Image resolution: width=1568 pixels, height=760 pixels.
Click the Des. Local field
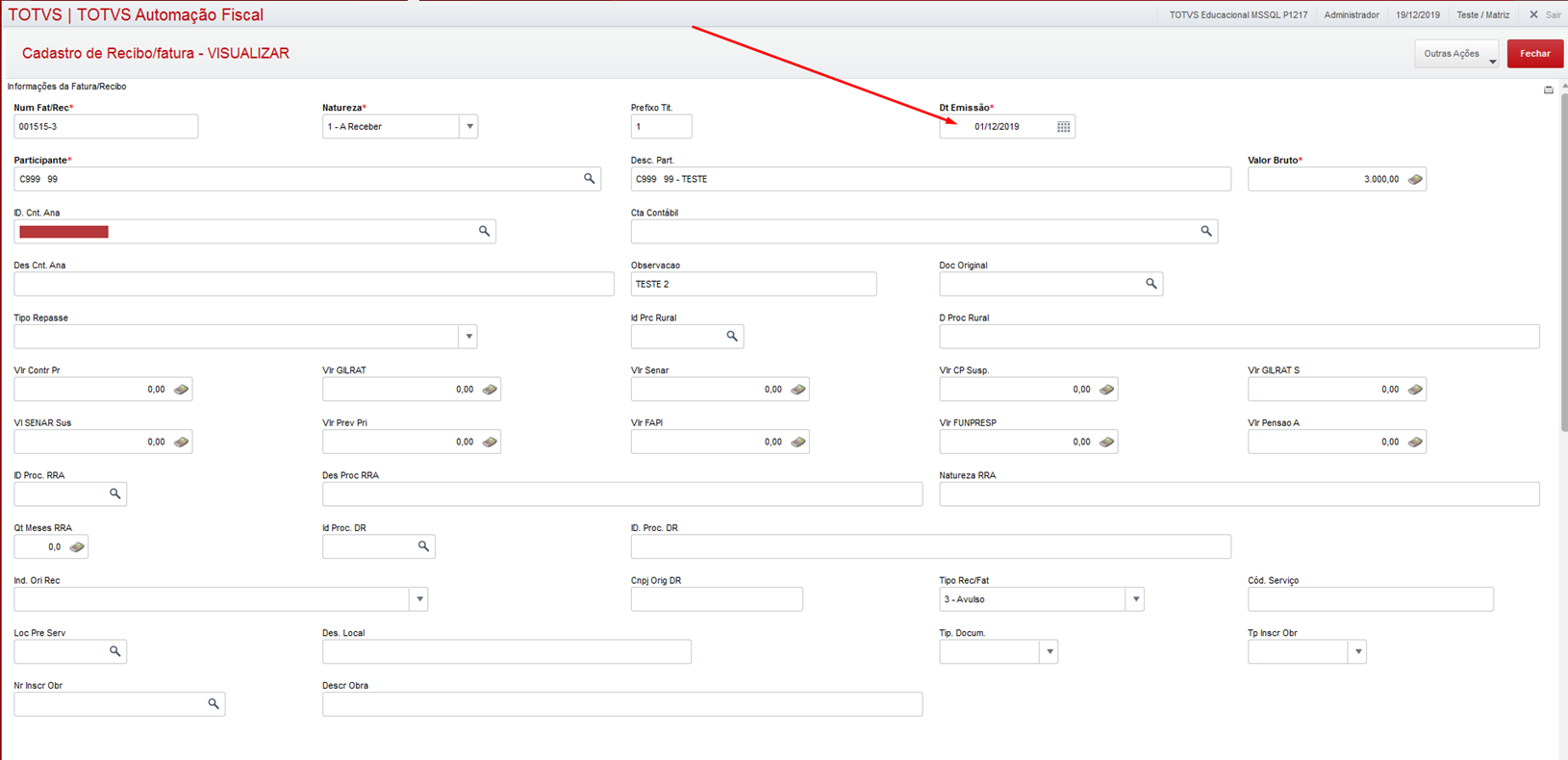click(x=507, y=652)
